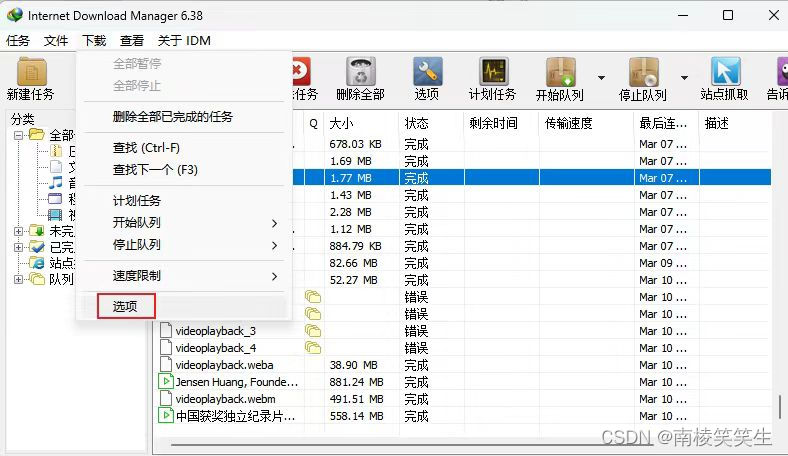The height and width of the screenshot is (456, 788).
Task: Select the 队列 queues folder icon
Action: (x=37, y=279)
